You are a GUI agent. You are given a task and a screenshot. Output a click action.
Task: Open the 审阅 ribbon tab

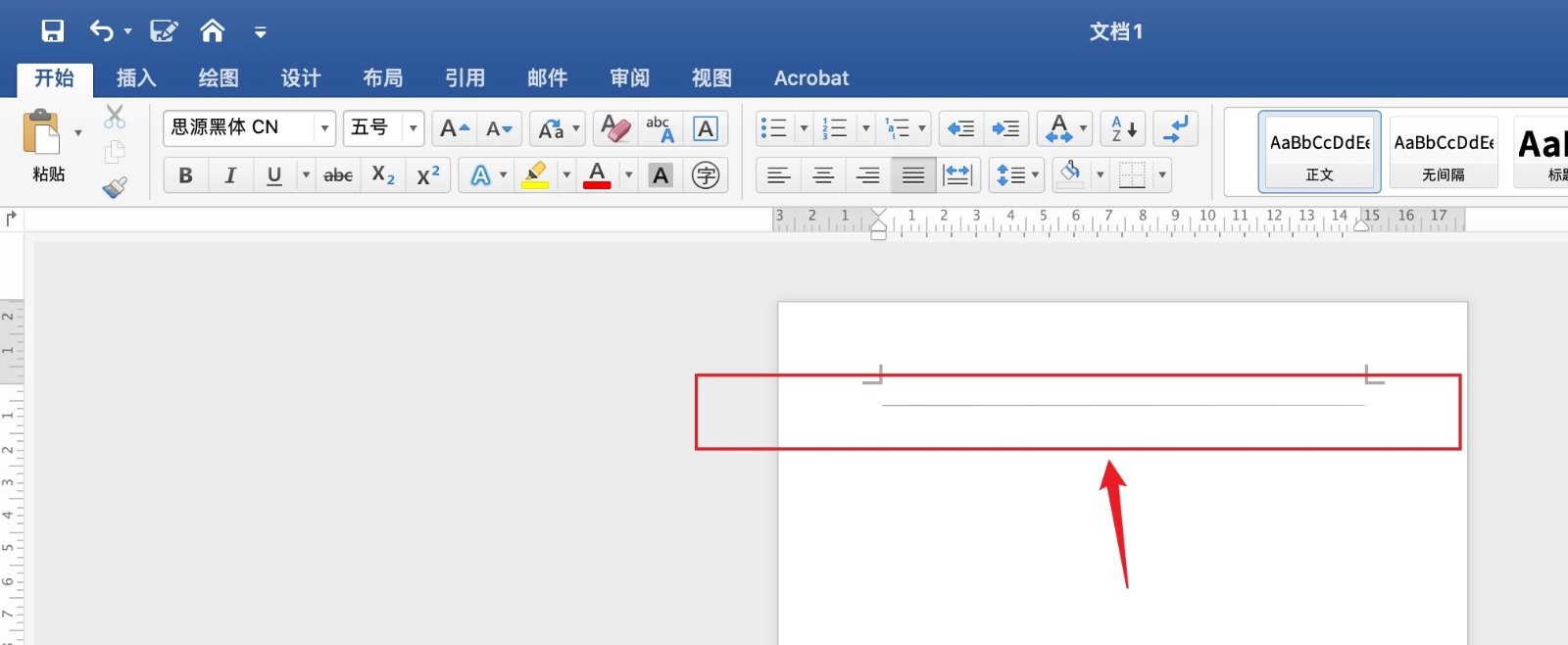[x=630, y=78]
